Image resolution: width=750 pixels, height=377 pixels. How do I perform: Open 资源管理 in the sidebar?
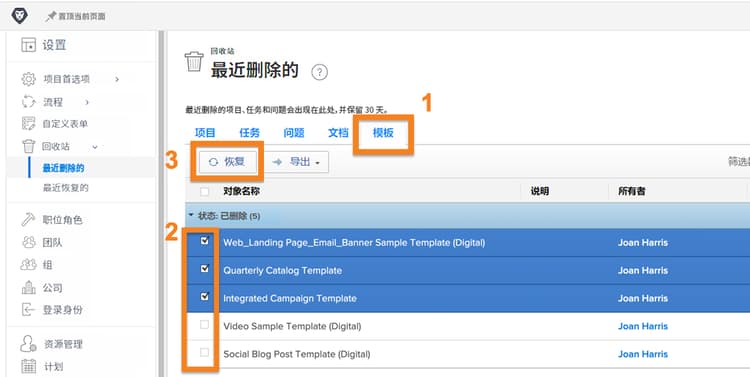click(x=63, y=344)
